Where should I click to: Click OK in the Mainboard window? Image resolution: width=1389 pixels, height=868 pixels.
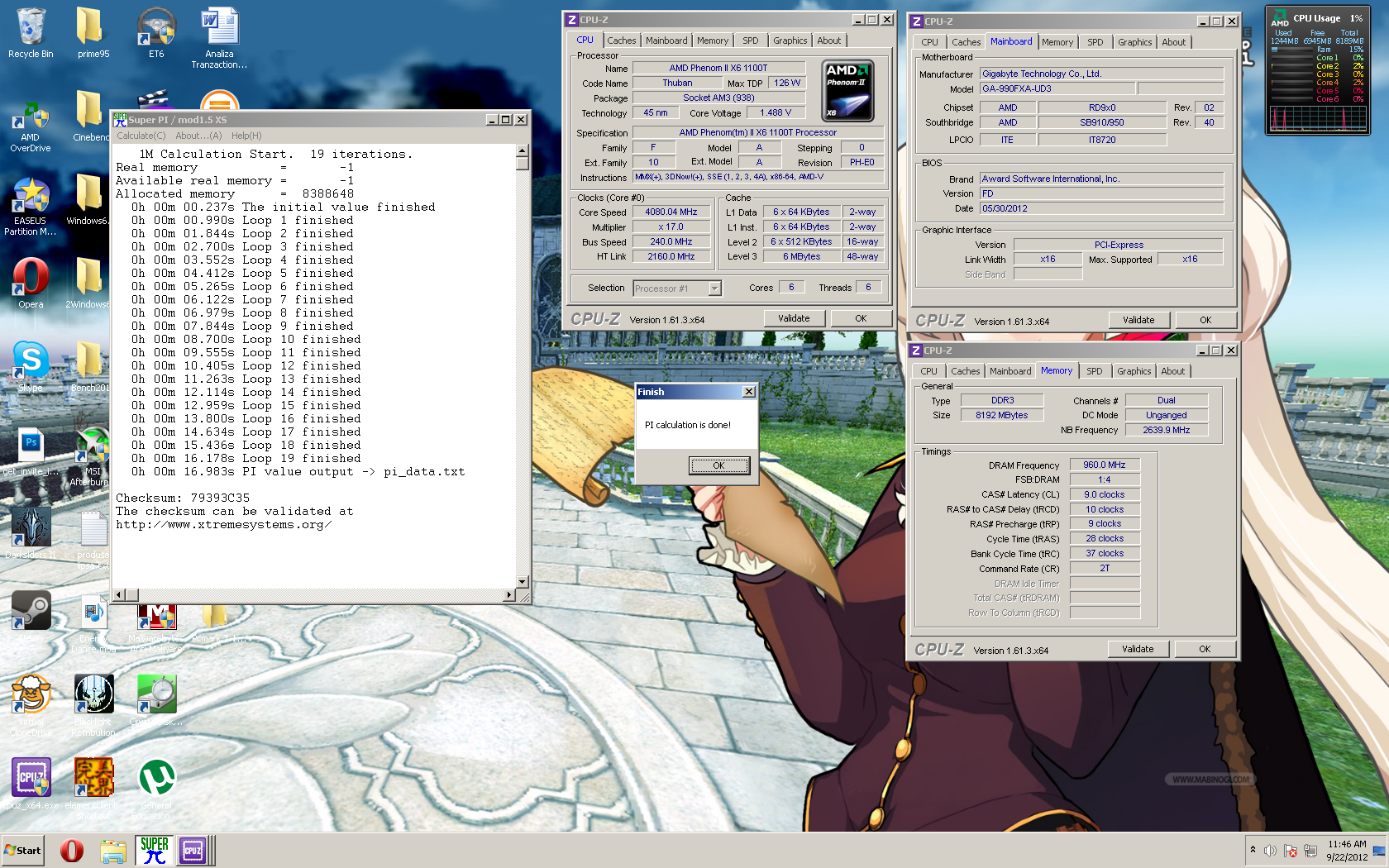pos(1205,320)
